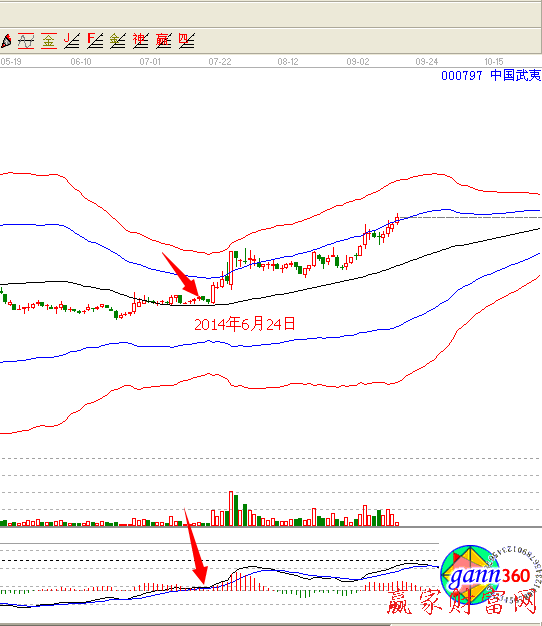Select the 07-22 date axis label

point(220,62)
